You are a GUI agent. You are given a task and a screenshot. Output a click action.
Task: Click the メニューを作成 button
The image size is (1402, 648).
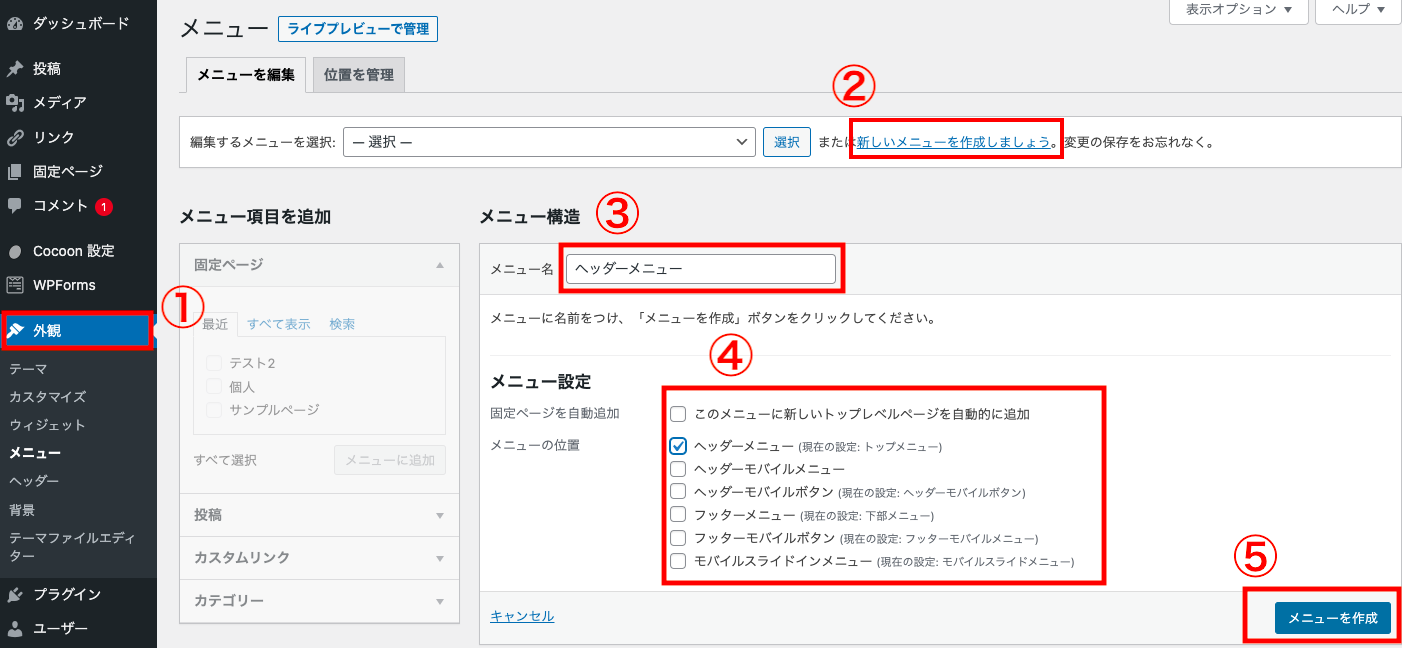(1332, 618)
